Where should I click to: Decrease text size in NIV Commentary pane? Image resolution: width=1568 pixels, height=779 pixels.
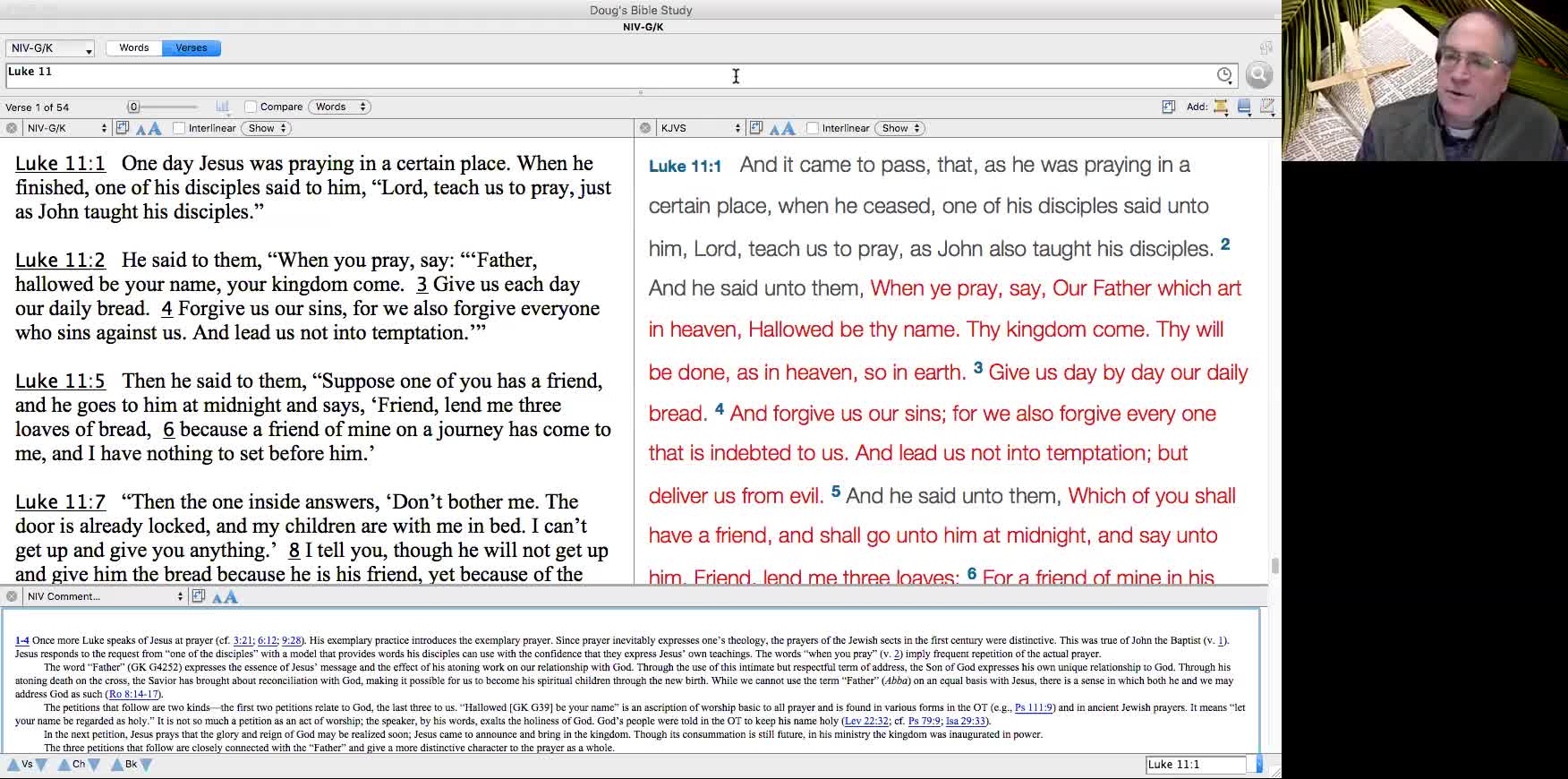pos(217,597)
